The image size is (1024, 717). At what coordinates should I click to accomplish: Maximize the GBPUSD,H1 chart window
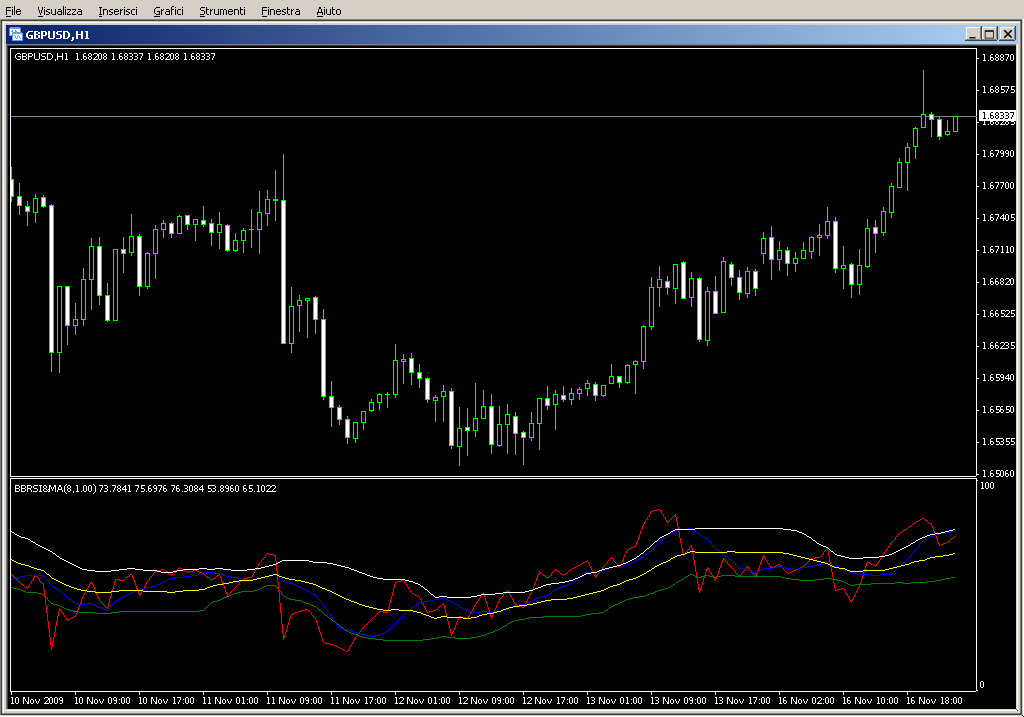click(989, 34)
